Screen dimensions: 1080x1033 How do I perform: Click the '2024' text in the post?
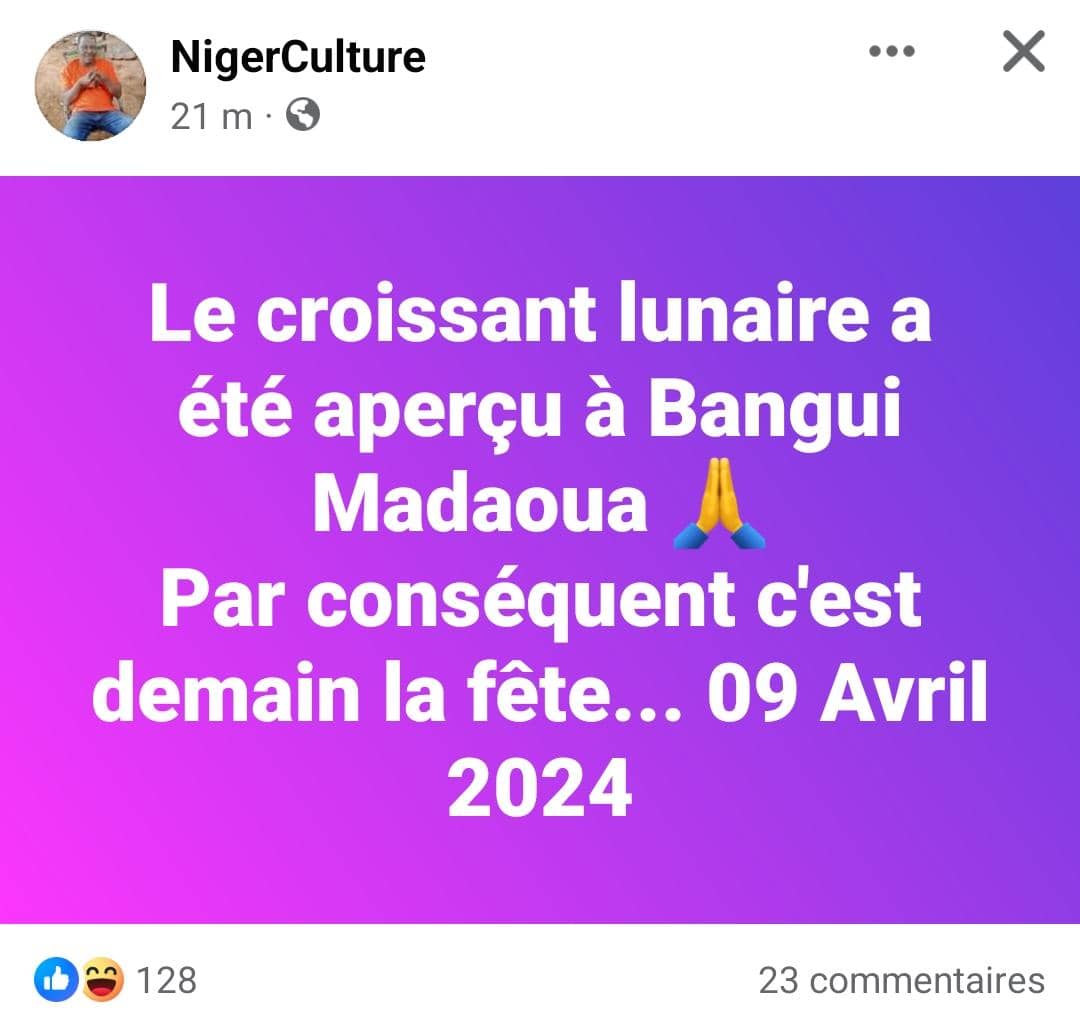540,788
